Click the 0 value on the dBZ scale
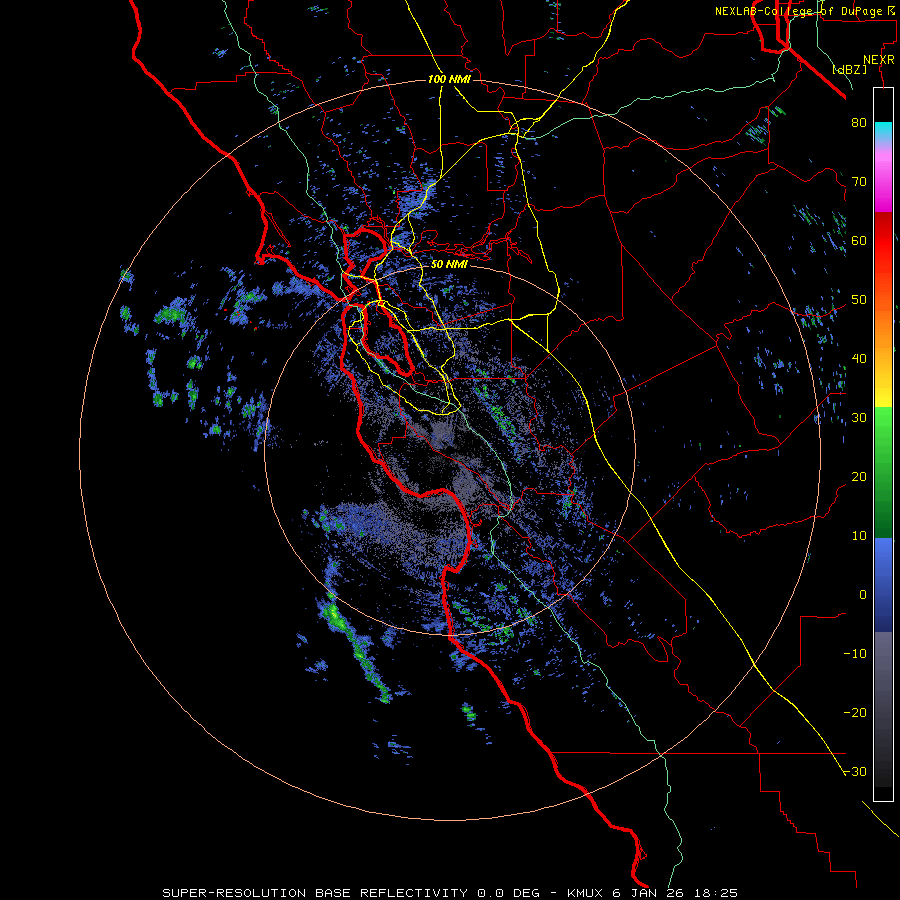The image size is (900, 900). pos(863,595)
